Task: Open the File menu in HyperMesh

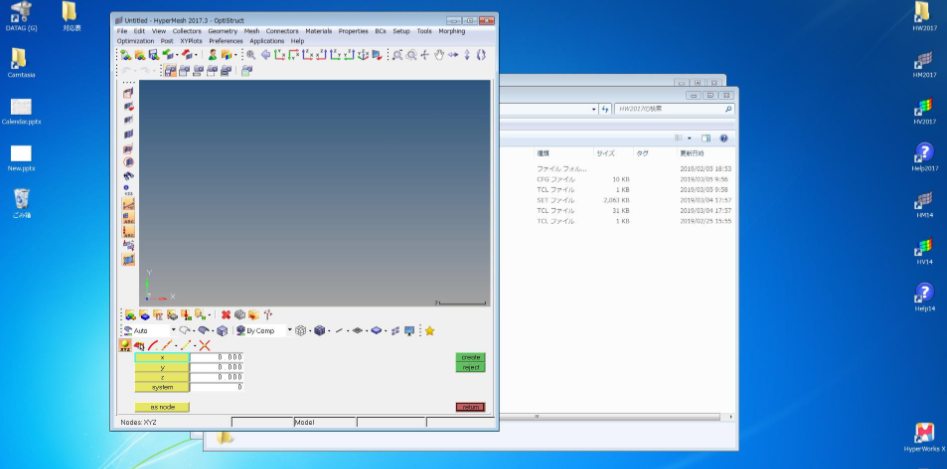Action: coord(122,31)
